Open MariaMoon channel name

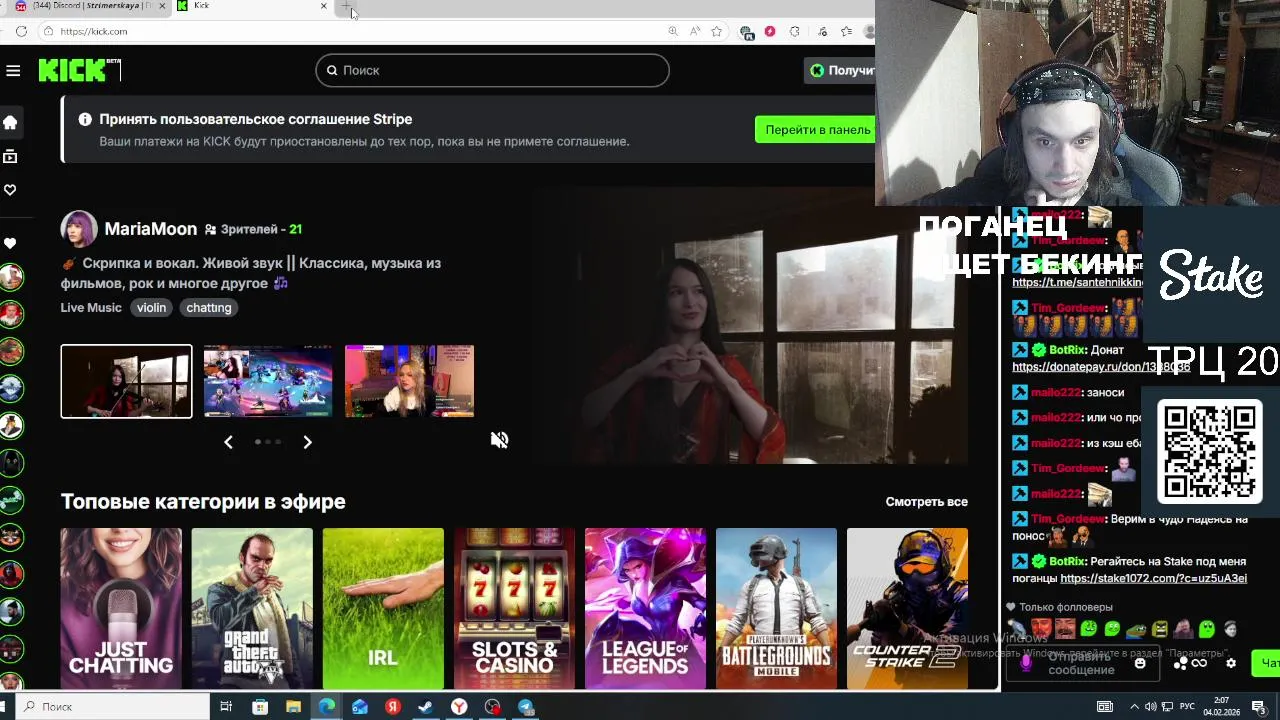(151, 229)
